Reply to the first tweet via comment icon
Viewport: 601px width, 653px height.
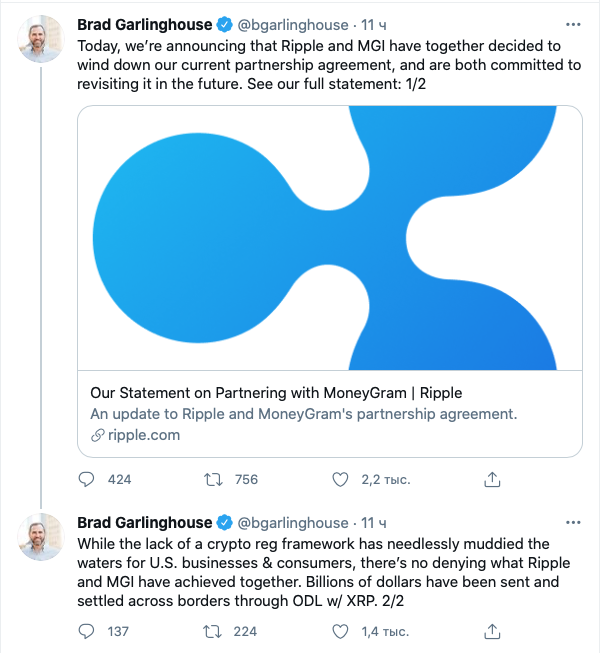(87, 479)
